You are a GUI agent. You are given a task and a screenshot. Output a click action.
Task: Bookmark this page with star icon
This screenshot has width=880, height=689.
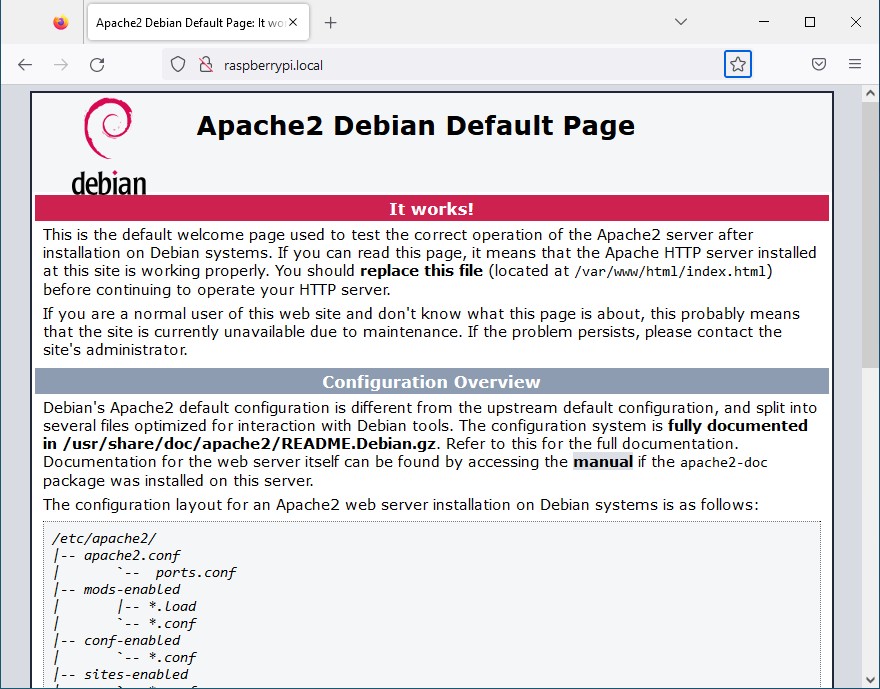pyautogui.click(x=737, y=65)
